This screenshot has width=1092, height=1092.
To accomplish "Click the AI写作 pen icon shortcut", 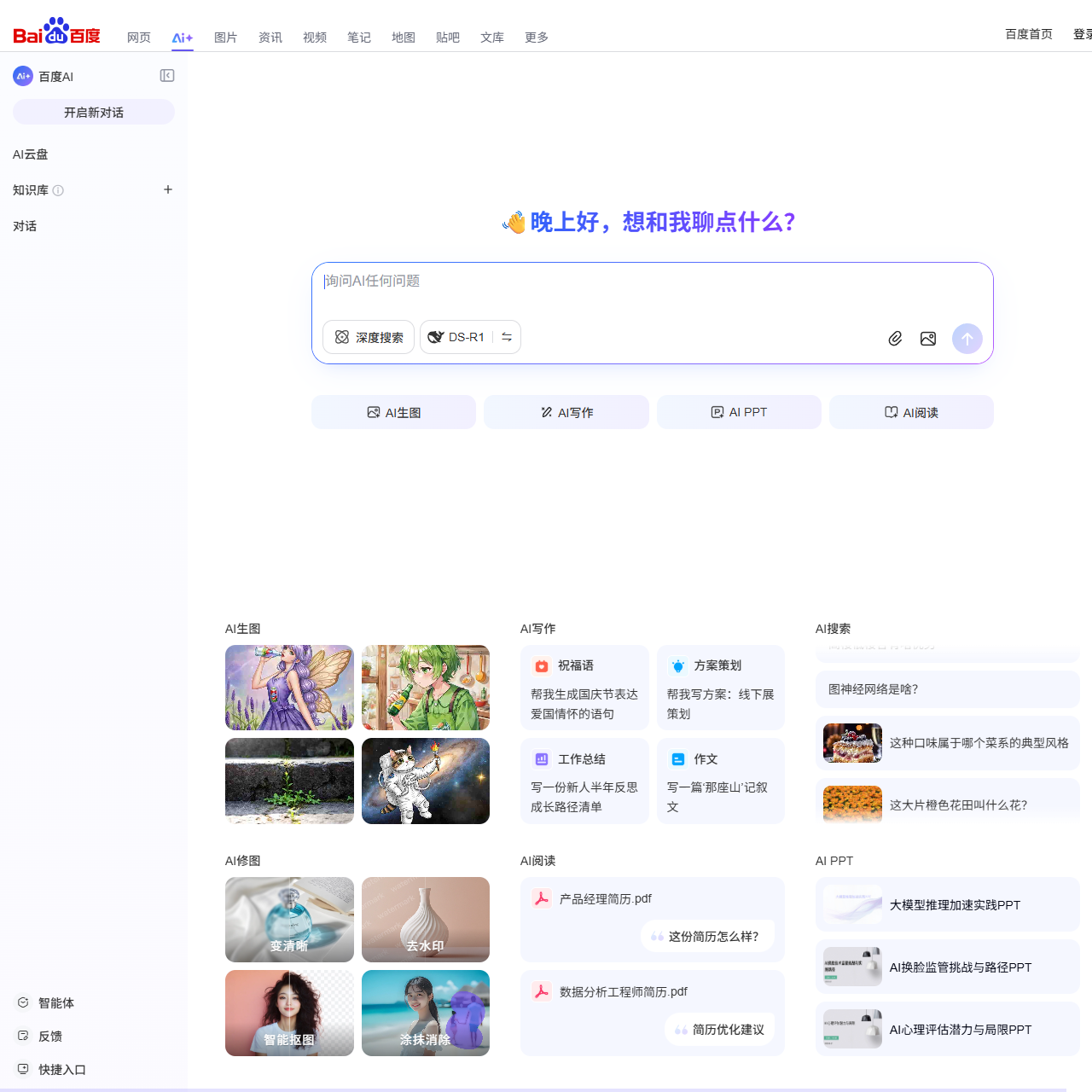I will [x=546, y=411].
